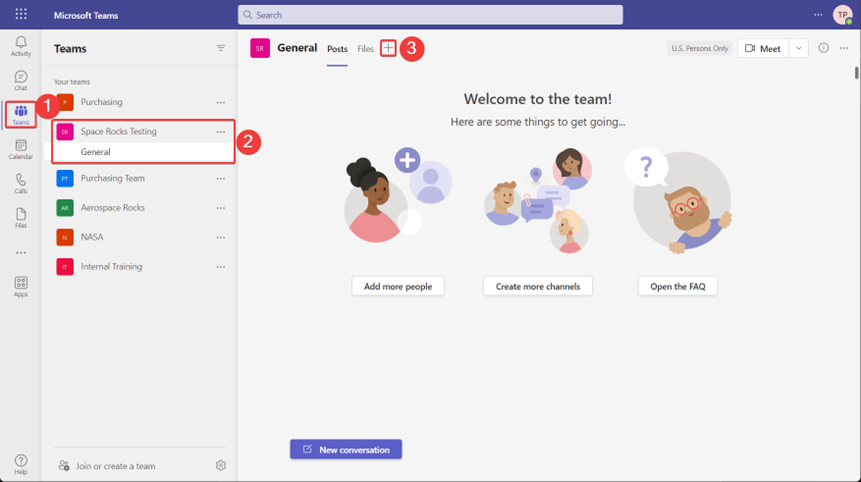Select the Purchasing Team entry
The height and width of the screenshot is (482, 861).
[x=113, y=178]
